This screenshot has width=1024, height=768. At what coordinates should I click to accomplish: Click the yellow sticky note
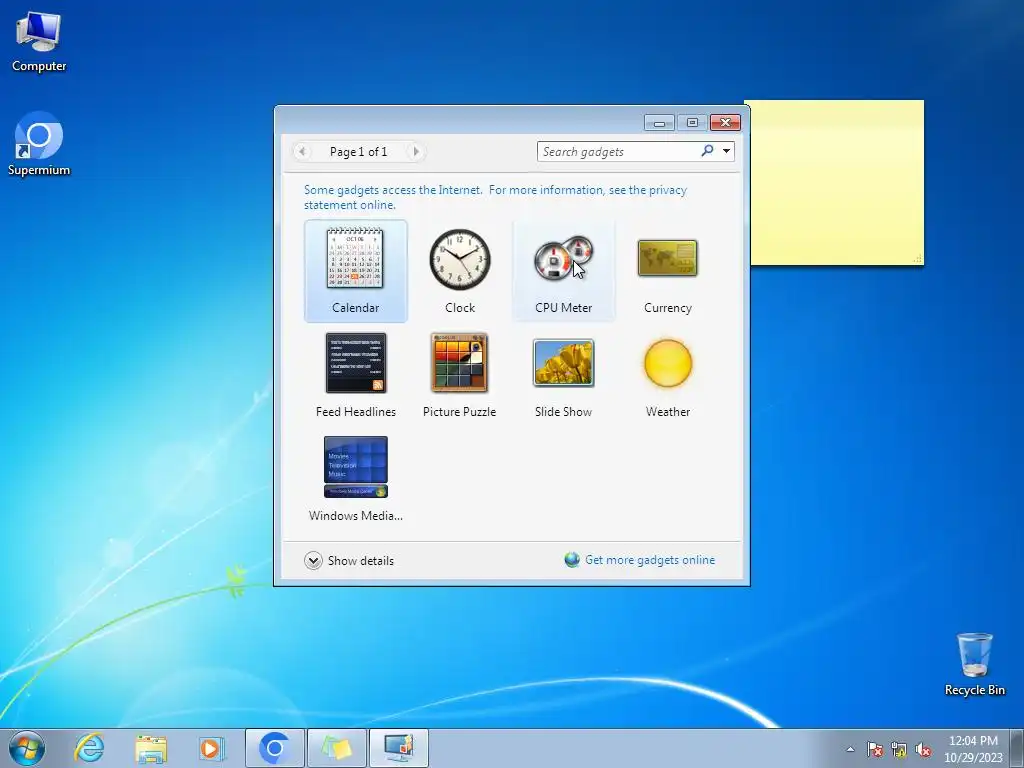pos(837,183)
